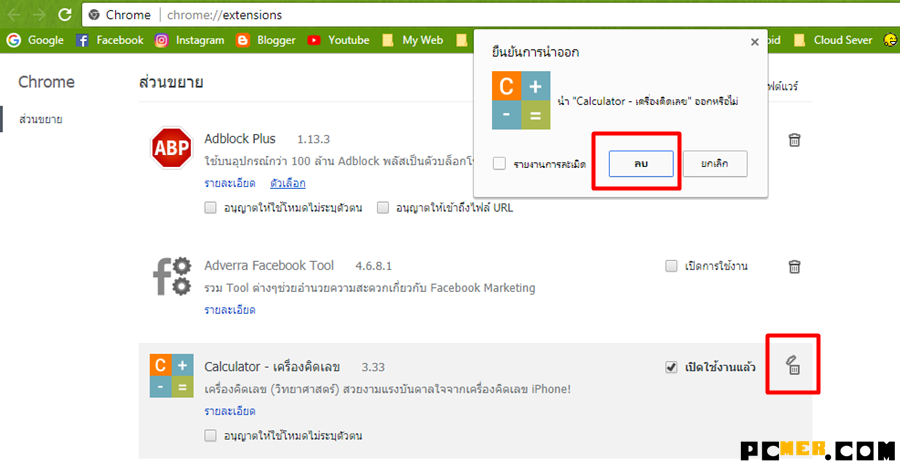This screenshot has width=900, height=466.
Task: Open Adverra Facebook Tool รายละเอียด details link
Action: (230, 310)
